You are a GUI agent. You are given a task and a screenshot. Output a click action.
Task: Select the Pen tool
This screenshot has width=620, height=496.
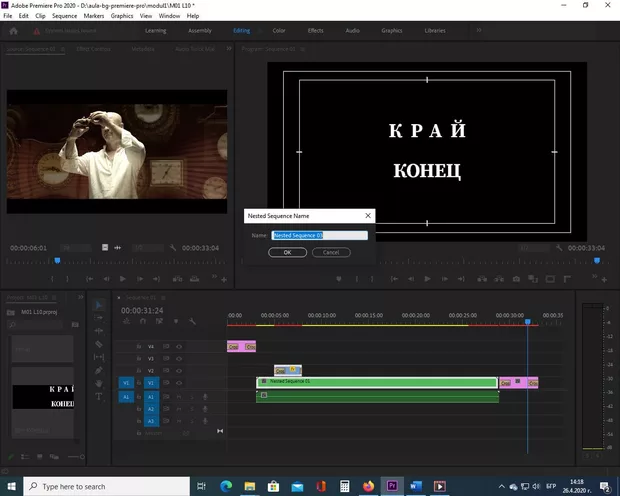[x=100, y=370]
